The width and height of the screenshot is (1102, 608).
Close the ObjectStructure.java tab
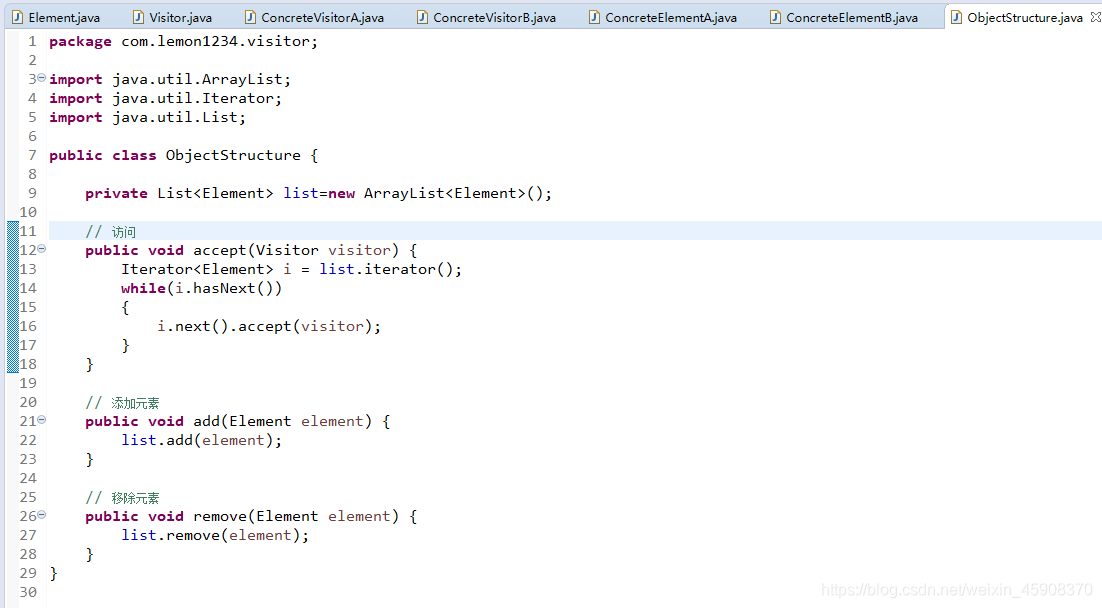(1093, 16)
